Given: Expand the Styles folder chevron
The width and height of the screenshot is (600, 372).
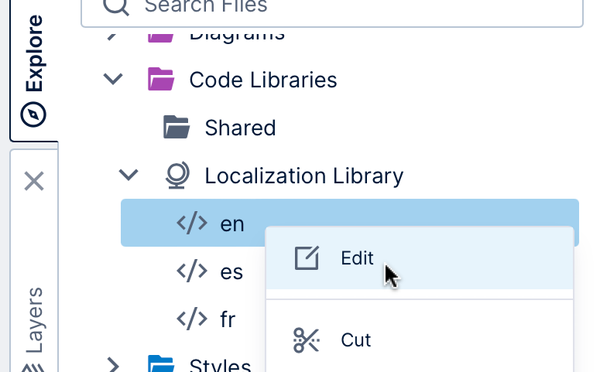Looking at the screenshot, I should (x=113, y=365).
